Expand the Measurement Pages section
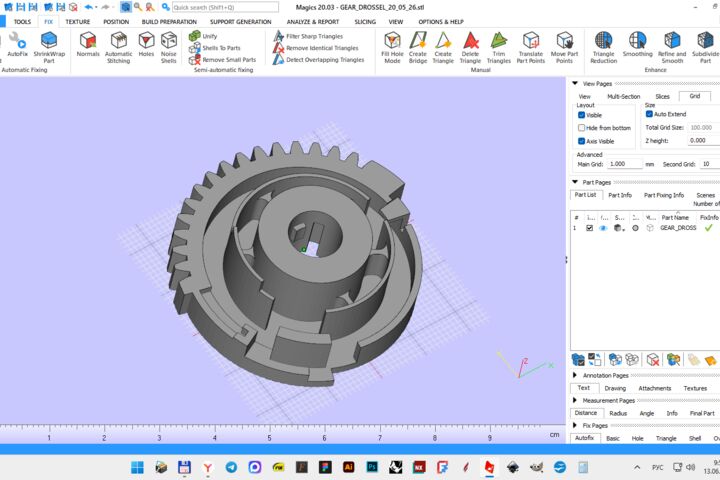This screenshot has height=480, width=720. 574,400
